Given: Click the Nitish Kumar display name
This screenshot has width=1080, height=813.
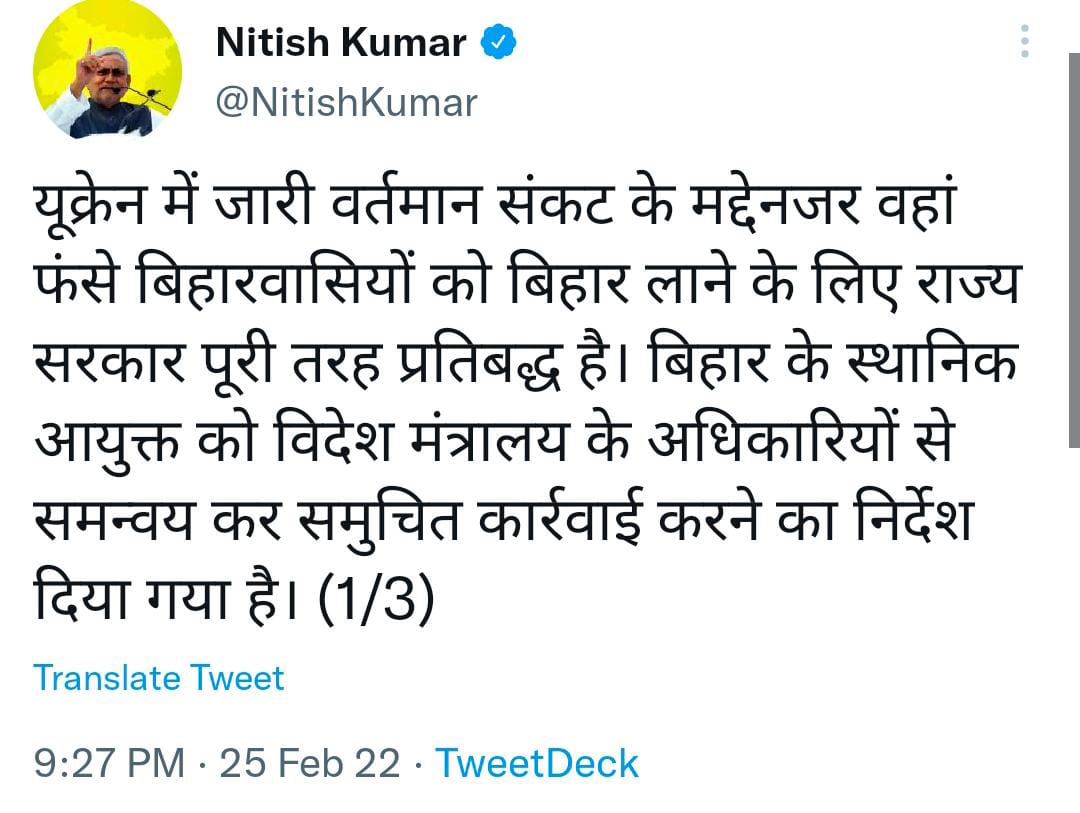Looking at the screenshot, I should tap(341, 43).
